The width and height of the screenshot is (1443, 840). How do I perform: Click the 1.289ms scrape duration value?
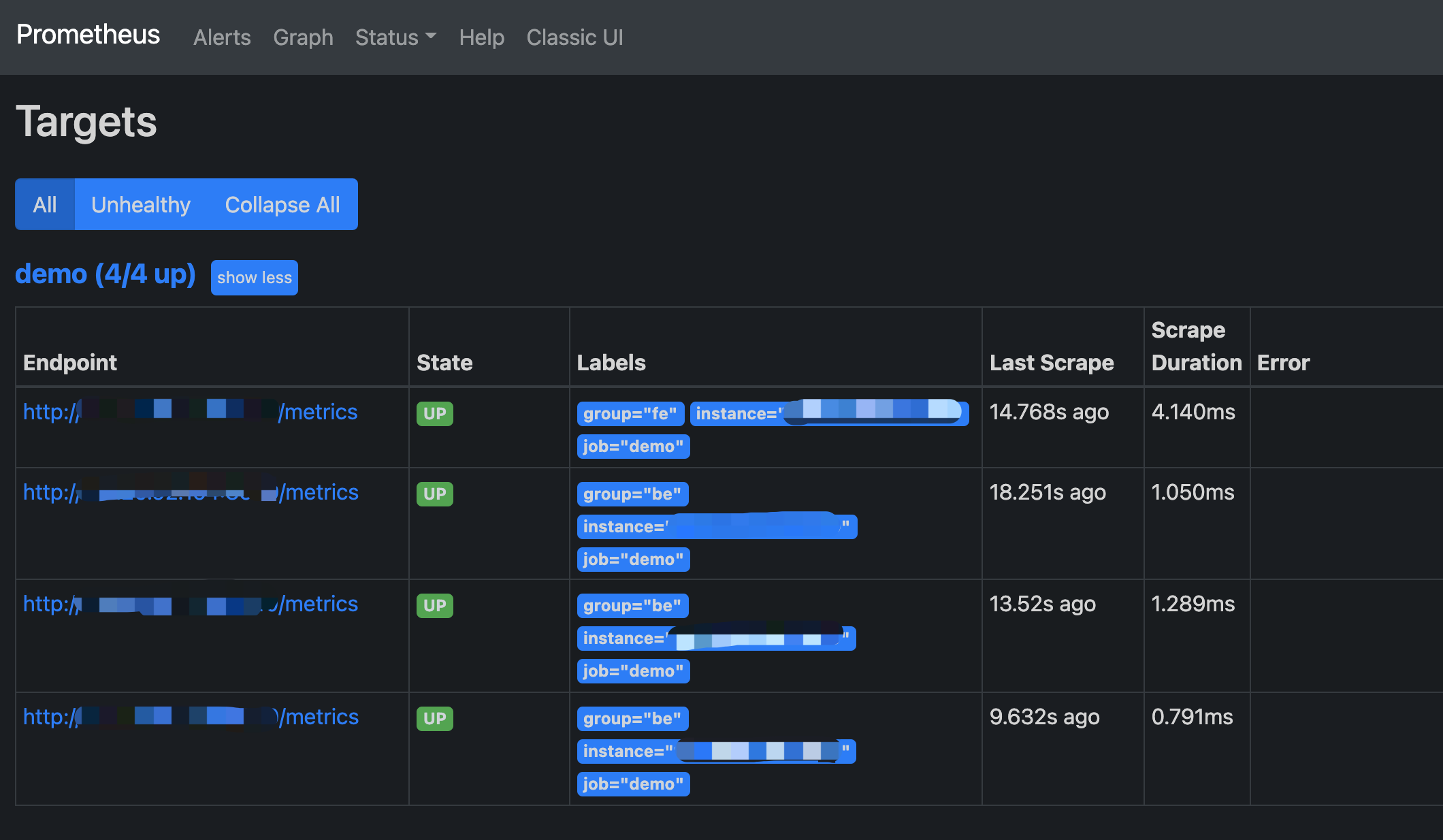tap(1193, 604)
